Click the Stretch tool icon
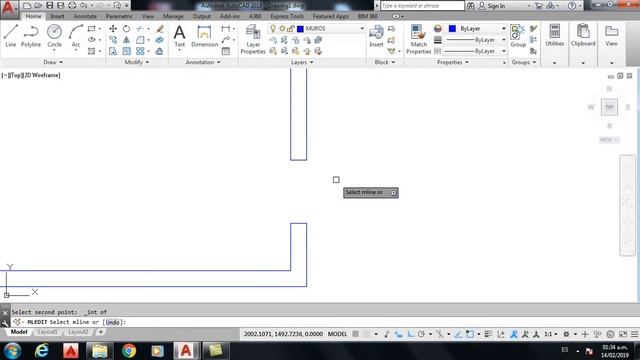This screenshot has height=360, width=640. [113, 51]
